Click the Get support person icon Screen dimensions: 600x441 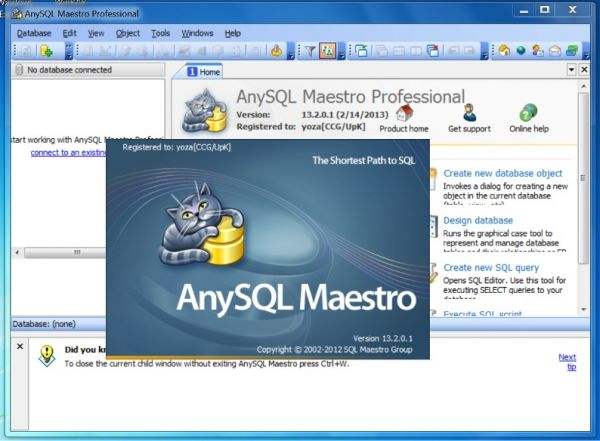[470, 113]
